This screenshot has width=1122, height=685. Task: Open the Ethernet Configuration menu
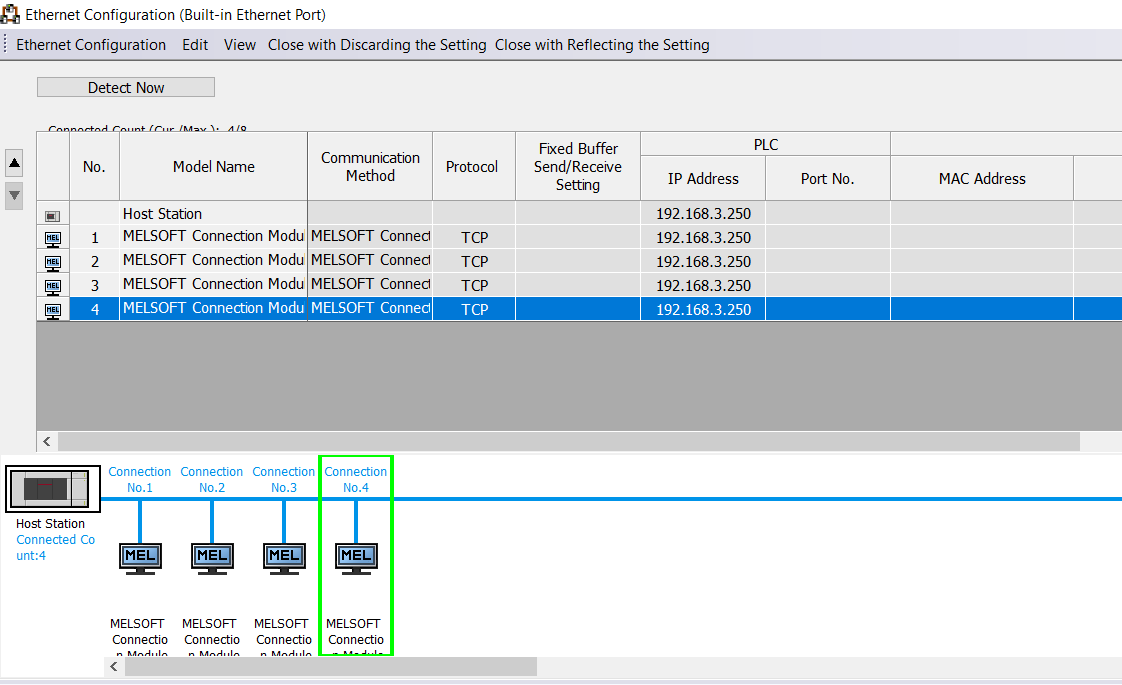coord(91,45)
